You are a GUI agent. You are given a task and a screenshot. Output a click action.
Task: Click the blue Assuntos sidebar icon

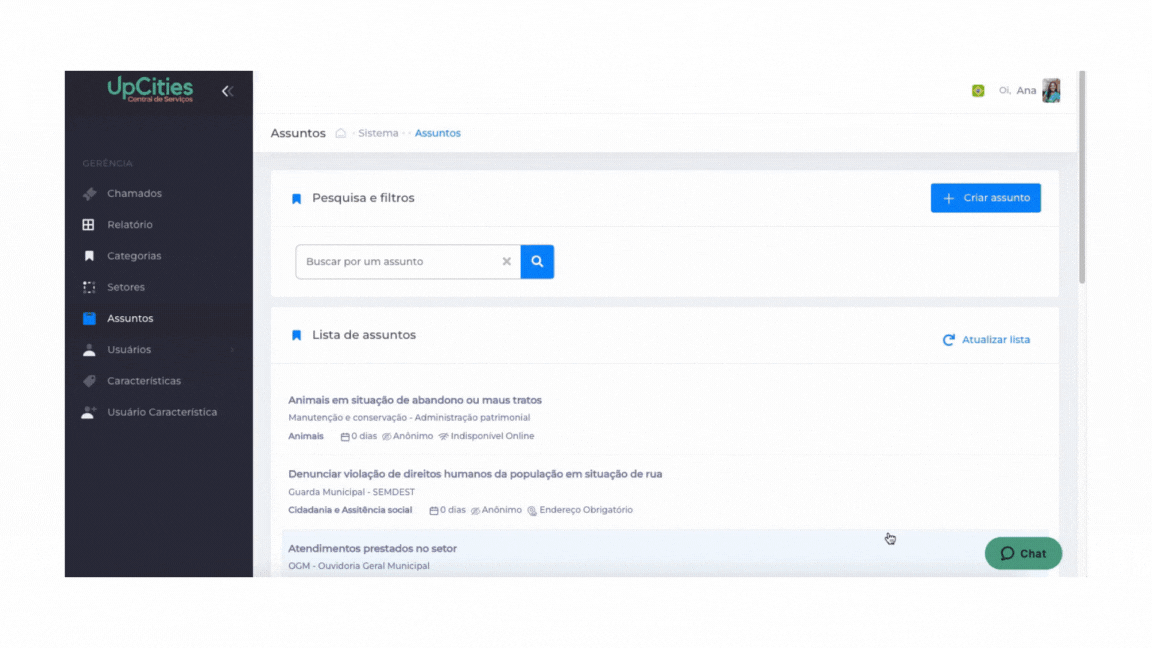pos(89,318)
